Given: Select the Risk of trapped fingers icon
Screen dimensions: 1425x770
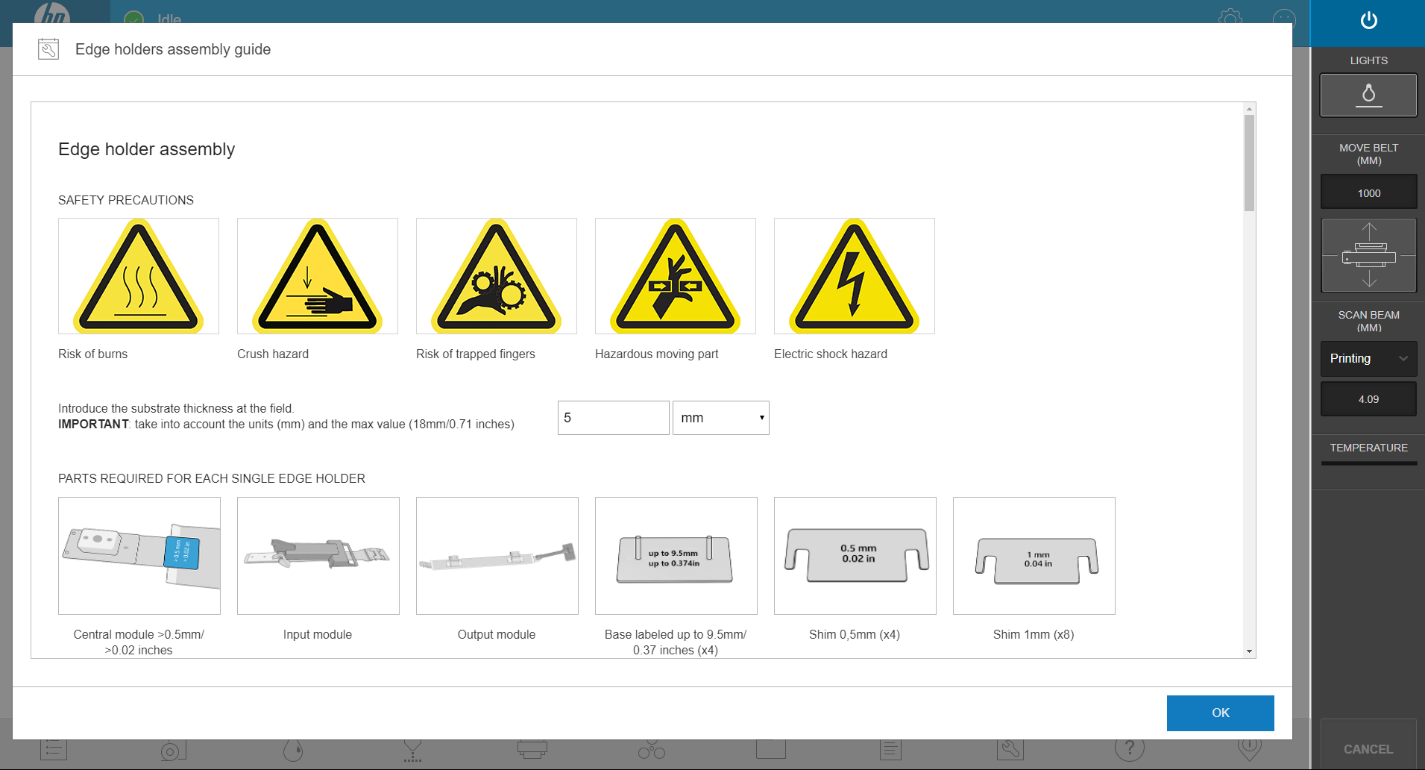Looking at the screenshot, I should click(496, 276).
